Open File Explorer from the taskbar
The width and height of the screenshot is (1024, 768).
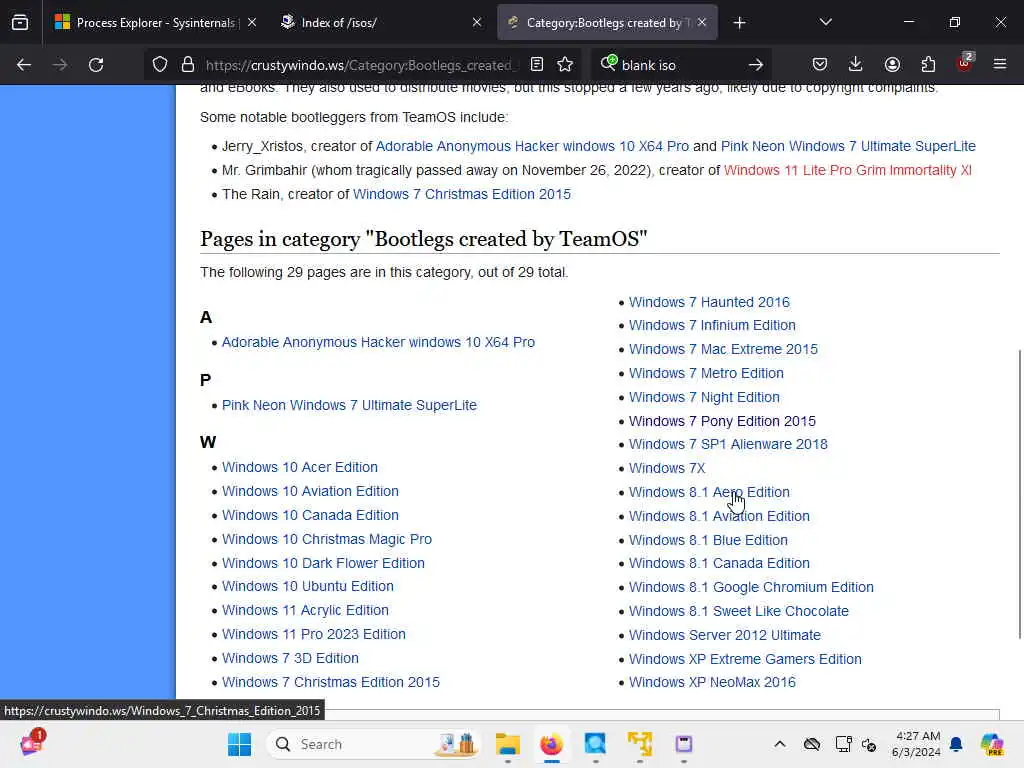tap(507, 744)
